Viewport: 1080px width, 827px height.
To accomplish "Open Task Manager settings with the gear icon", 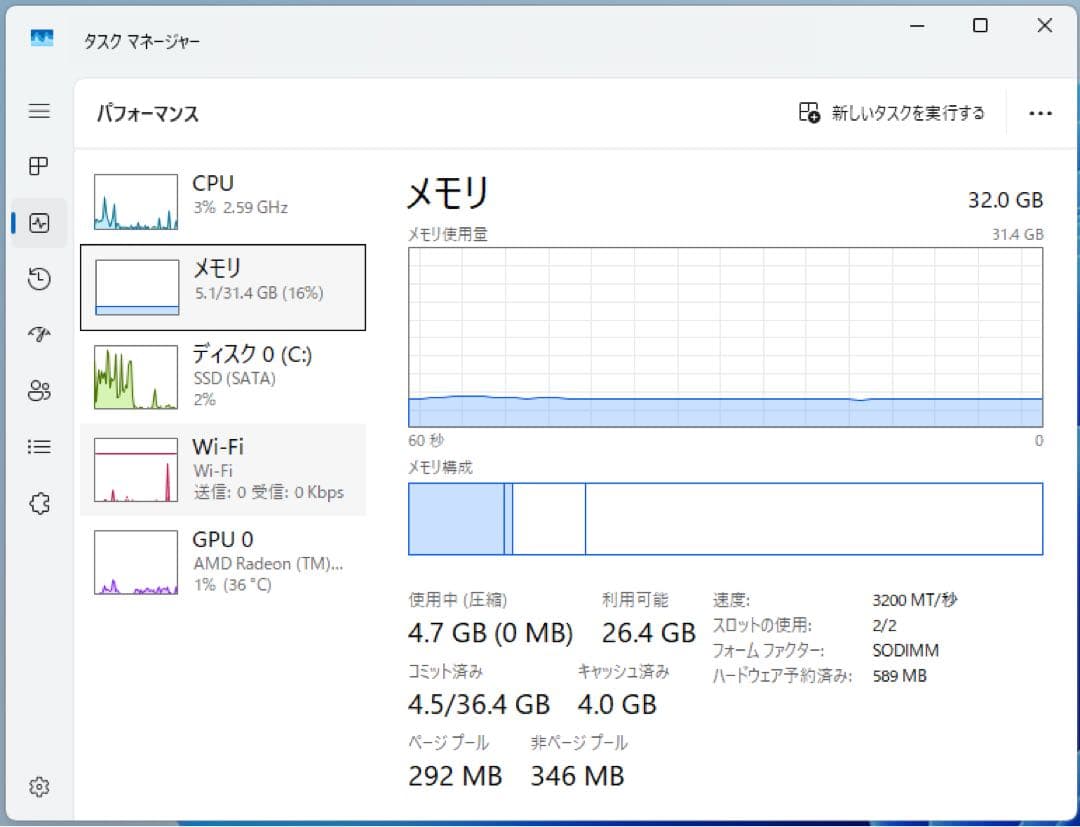I will click(x=38, y=787).
